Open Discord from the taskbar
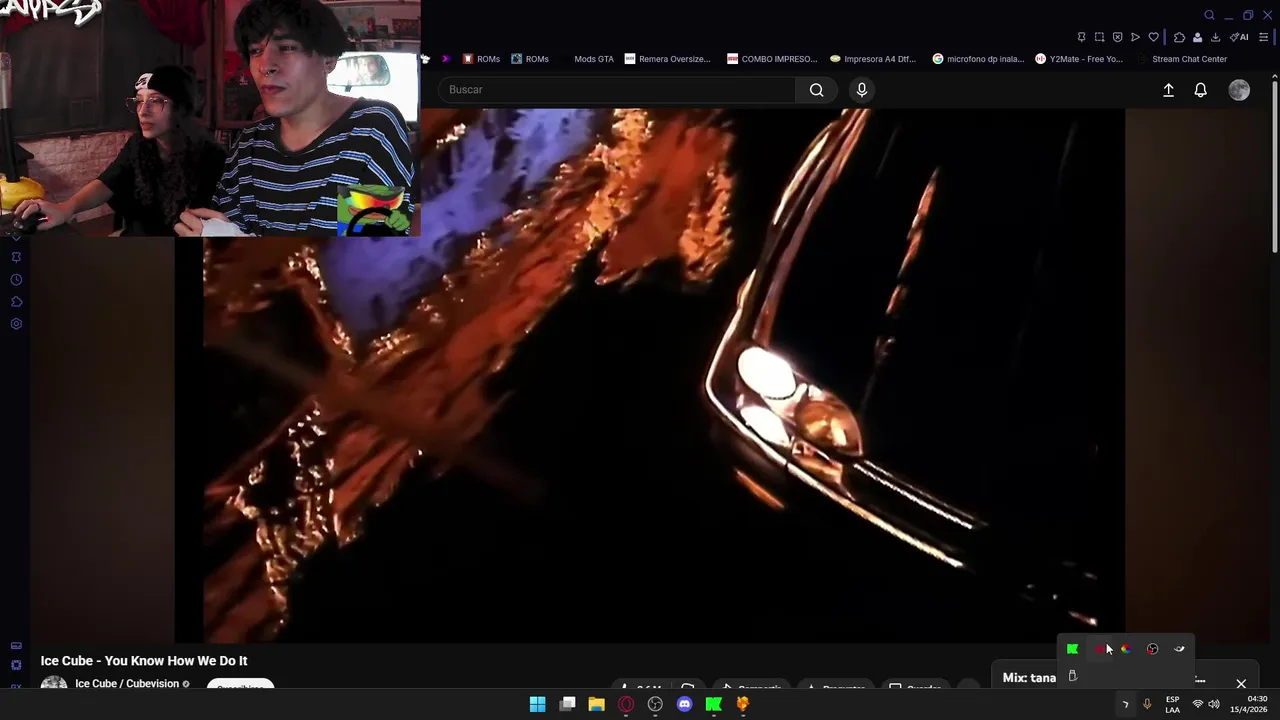Screen dimensions: 1280x720 click(684, 704)
